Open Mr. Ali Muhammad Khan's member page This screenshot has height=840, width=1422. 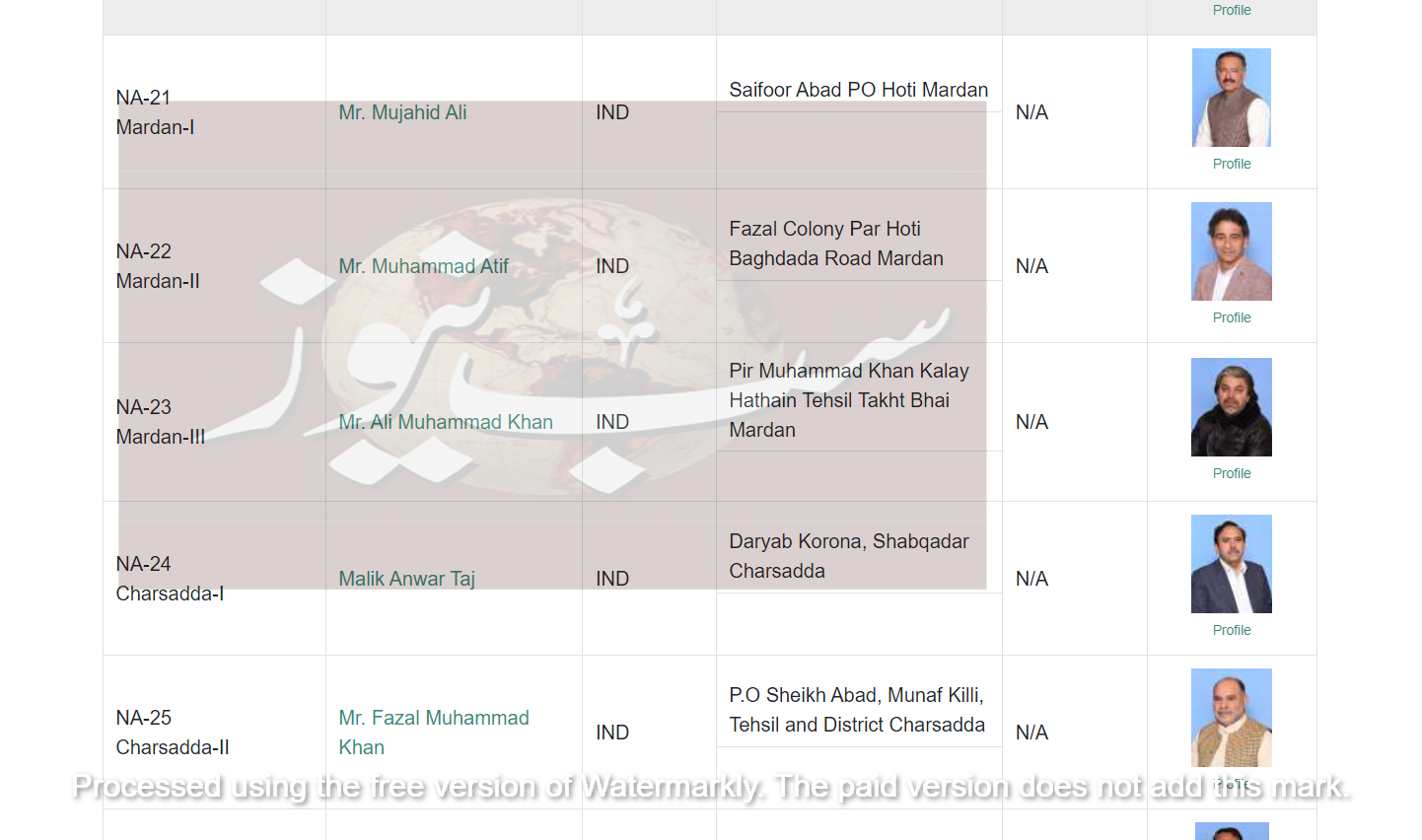pyautogui.click(x=446, y=422)
